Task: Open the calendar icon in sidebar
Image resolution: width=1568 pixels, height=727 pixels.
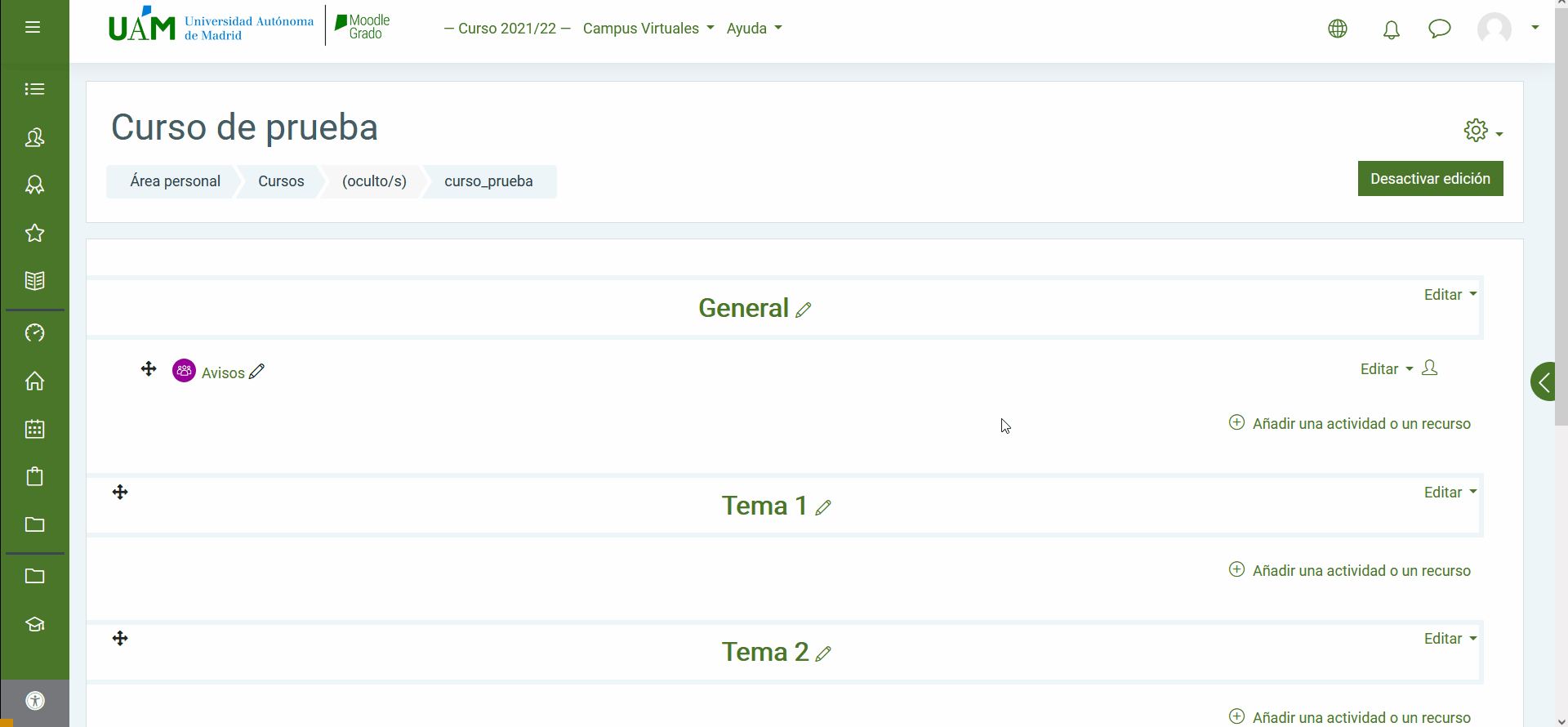Action: [34, 429]
